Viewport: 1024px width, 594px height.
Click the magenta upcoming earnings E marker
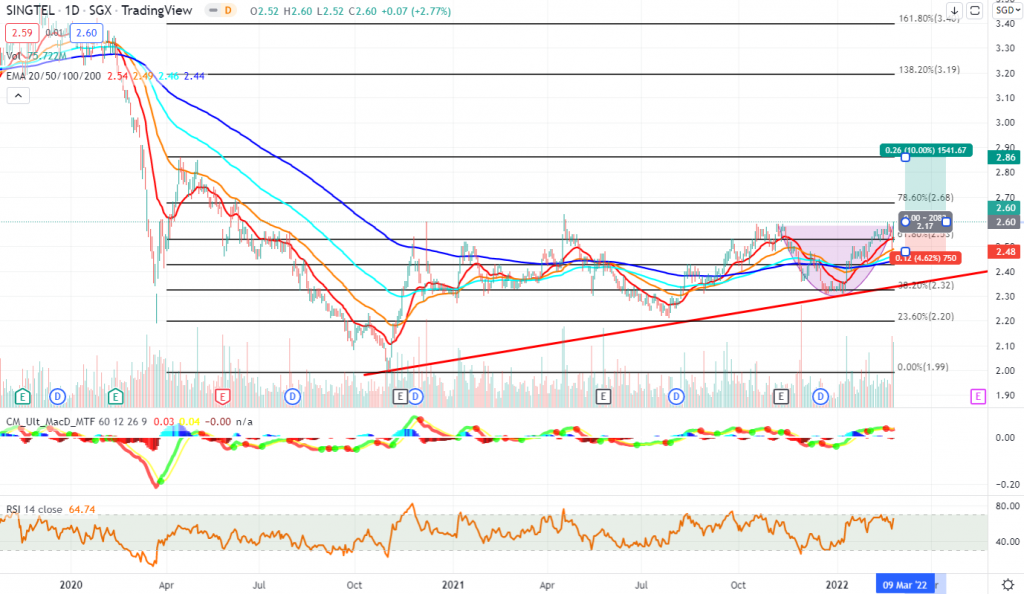click(978, 396)
